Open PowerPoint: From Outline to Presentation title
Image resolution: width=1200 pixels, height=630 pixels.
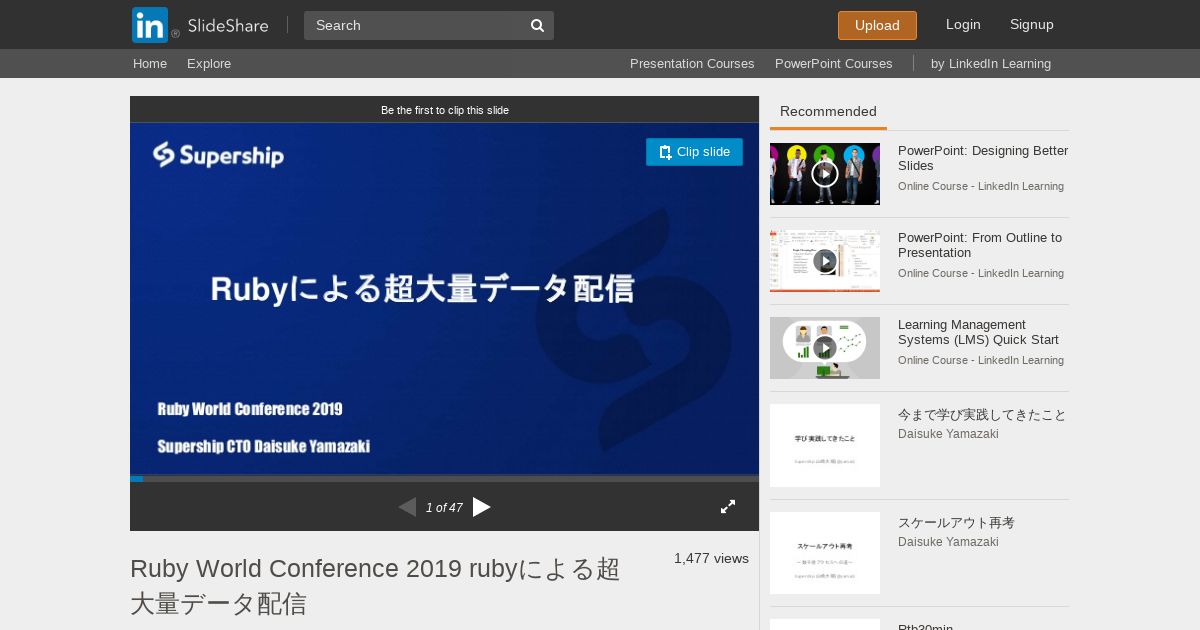click(x=980, y=245)
